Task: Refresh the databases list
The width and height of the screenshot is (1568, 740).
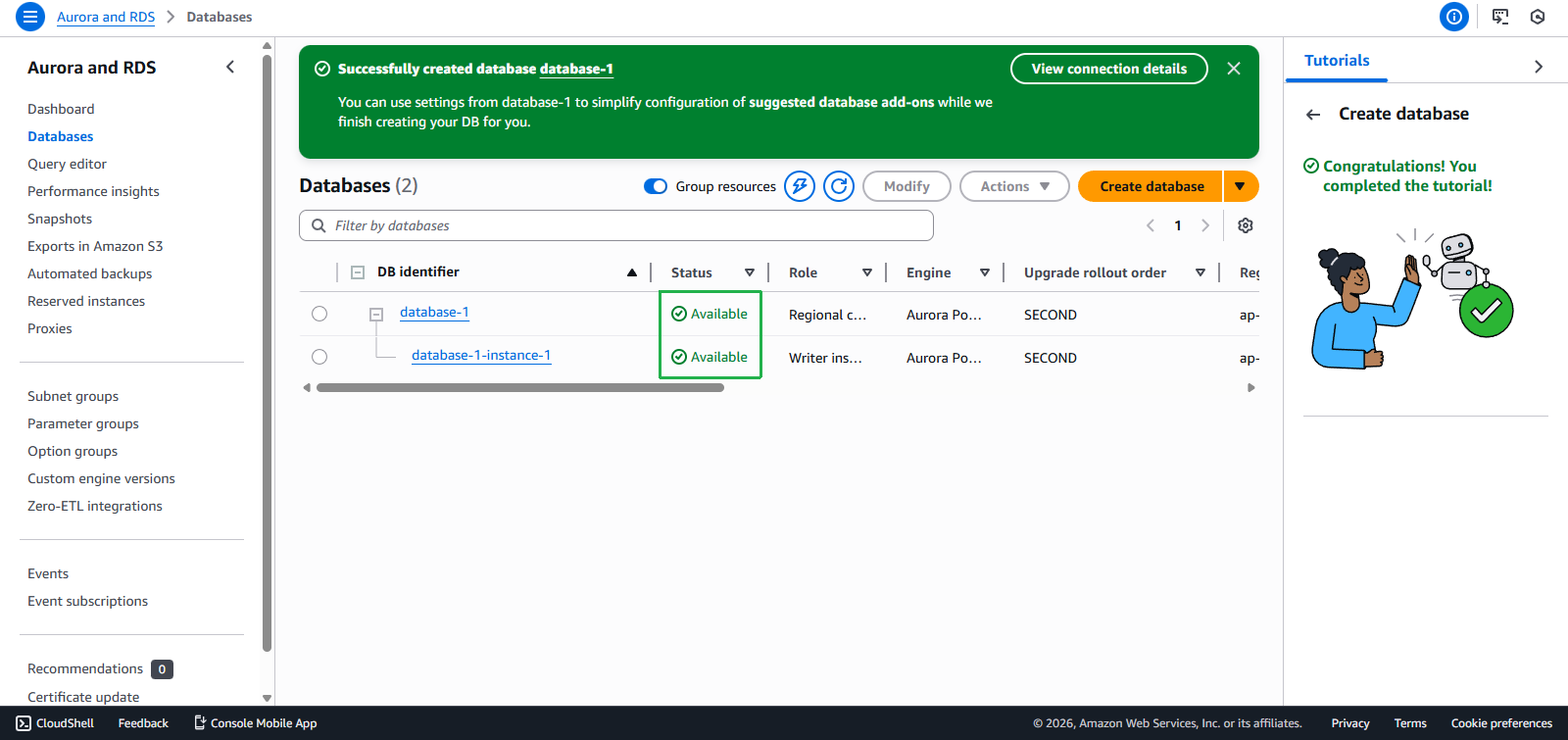Action: [839, 186]
